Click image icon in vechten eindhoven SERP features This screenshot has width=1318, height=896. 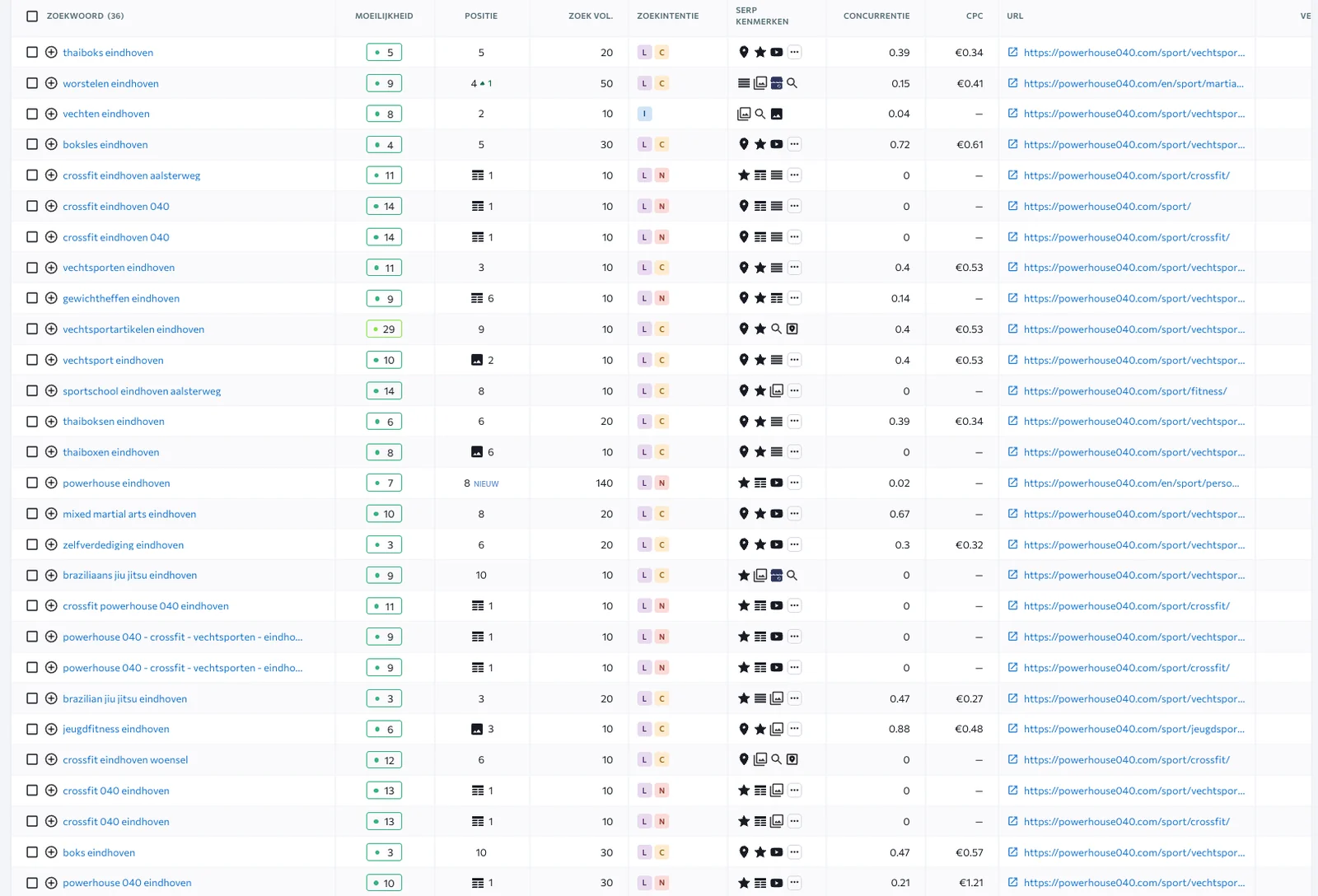(776, 114)
